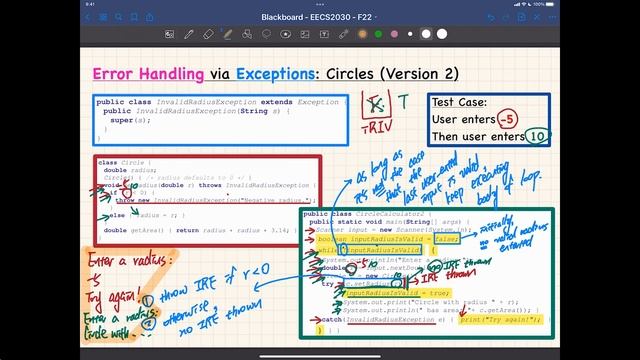Add a new page to the notebook
This screenshot has height=360, width=640.
[521, 17]
